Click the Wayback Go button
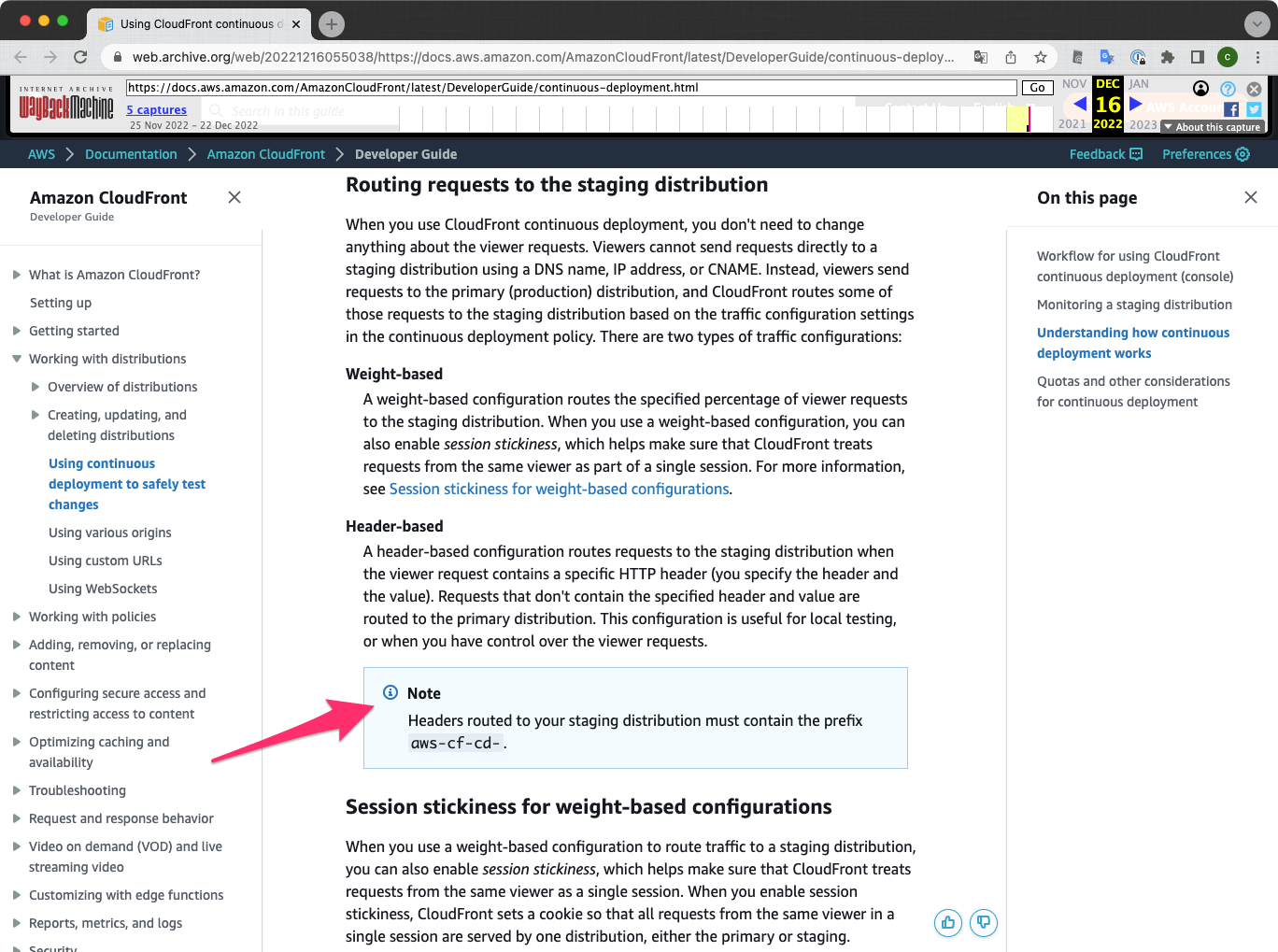This screenshot has height=952, width=1278. [1037, 88]
